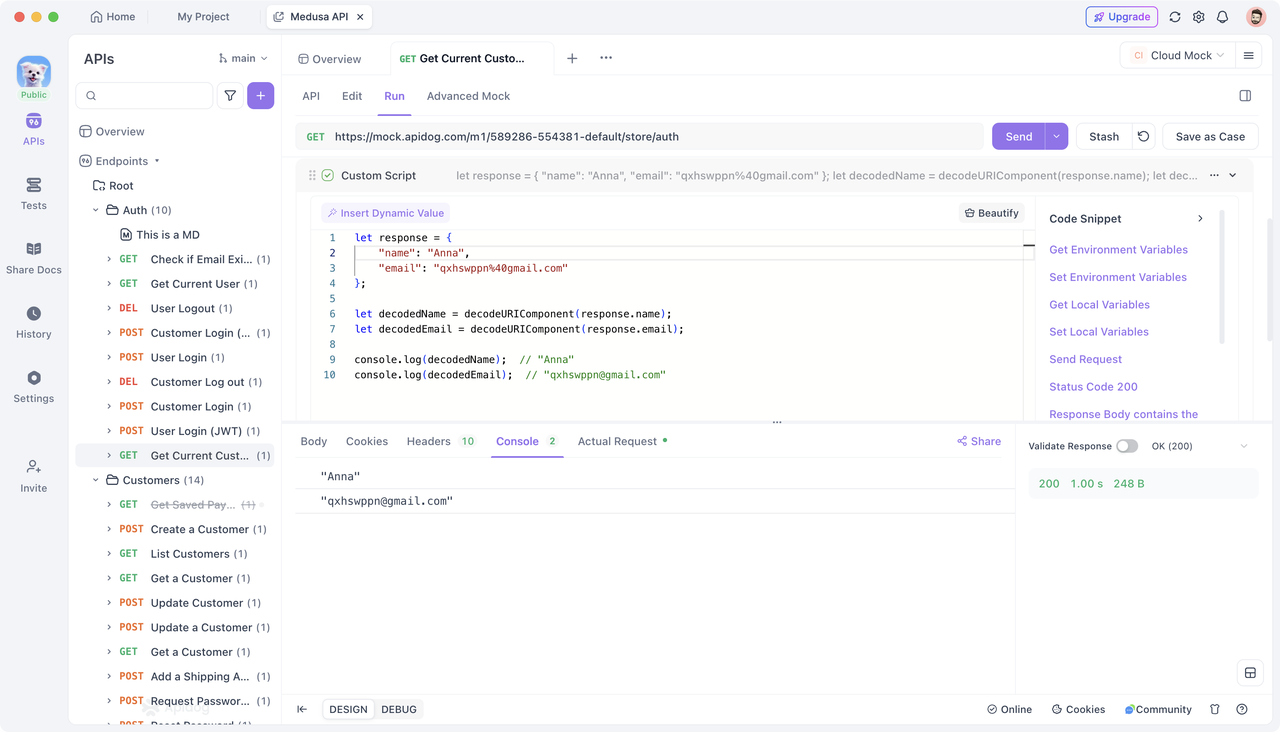1280x732 pixels.
Task: Insert Status Code 200 snippet
Action: 1093,387
